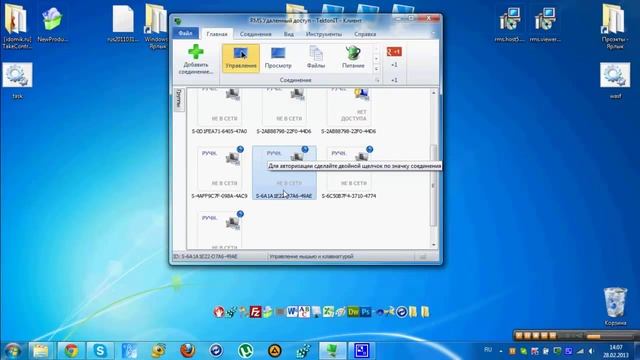640x360 pixels.
Task: Select connection S-0D1FEA71-6405-47A0
Action: (x=219, y=112)
